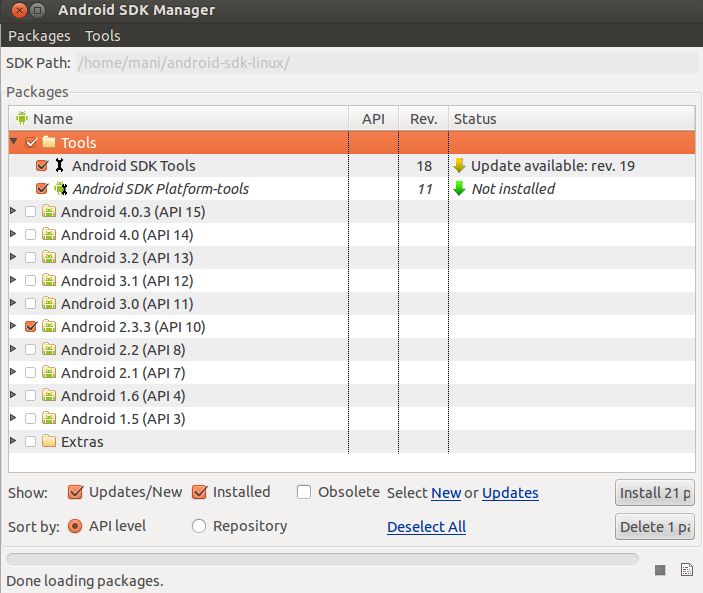The height and width of the screenshot is (593, 703).
Task: Expand Android 3.1 (API 12) node
Action: pyautogui.click(x=13, y=280)
